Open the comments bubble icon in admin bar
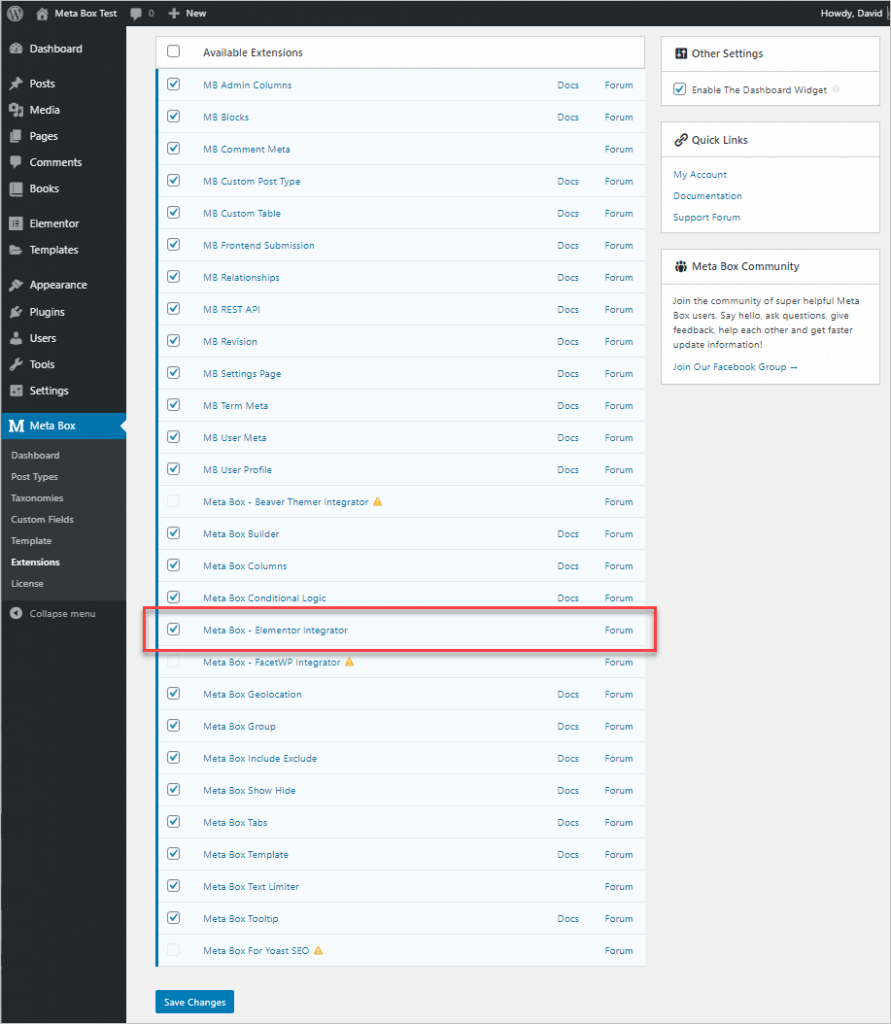The height and width of the screenshot is (1024, 891). (136, 13)
